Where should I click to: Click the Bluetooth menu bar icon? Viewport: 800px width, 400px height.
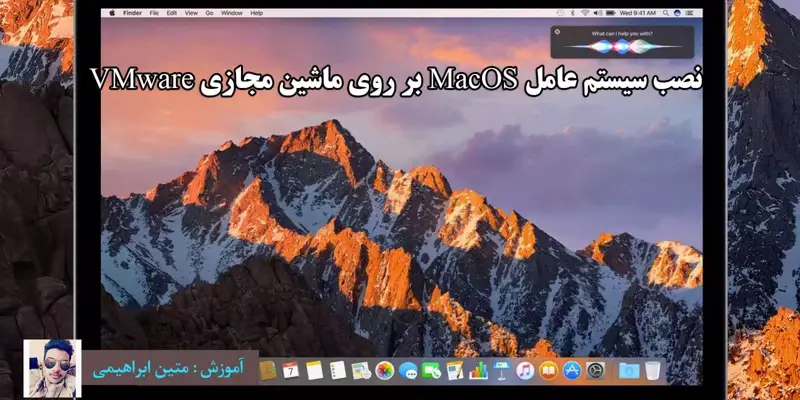click(x=572, y=13)
